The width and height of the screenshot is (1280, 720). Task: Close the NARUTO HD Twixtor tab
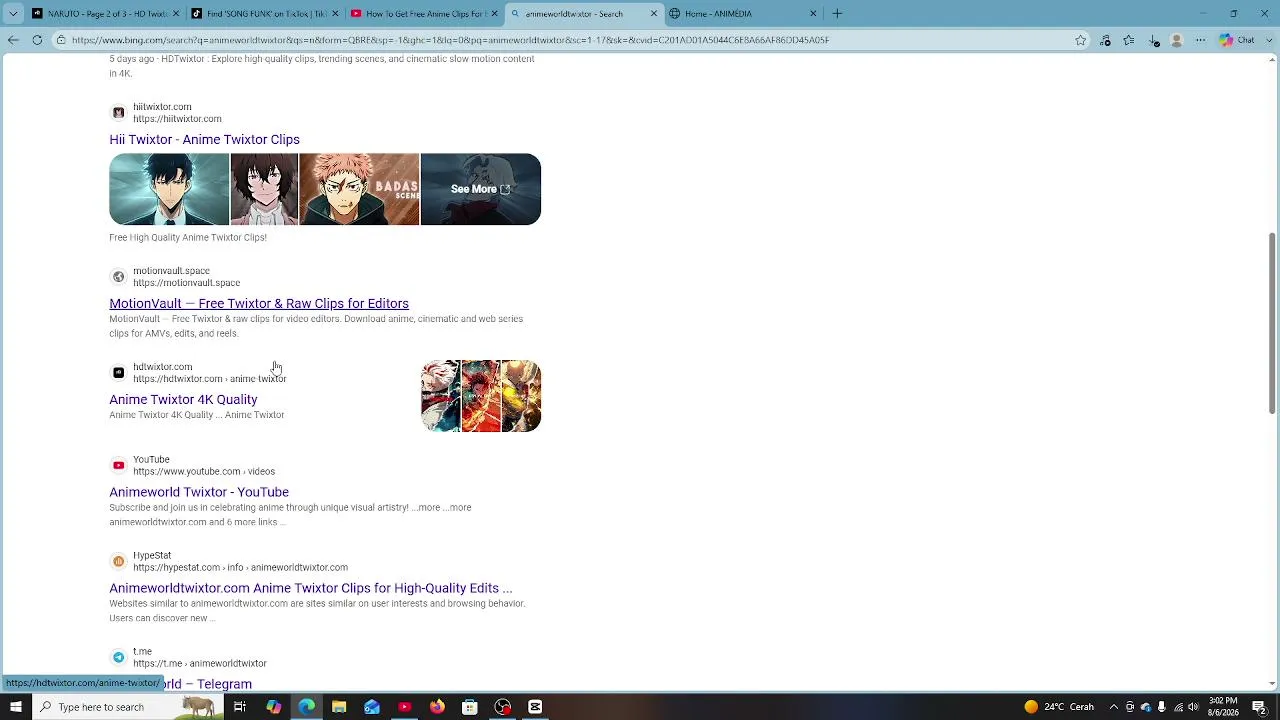pyautogui.click(x=176, y=14)
